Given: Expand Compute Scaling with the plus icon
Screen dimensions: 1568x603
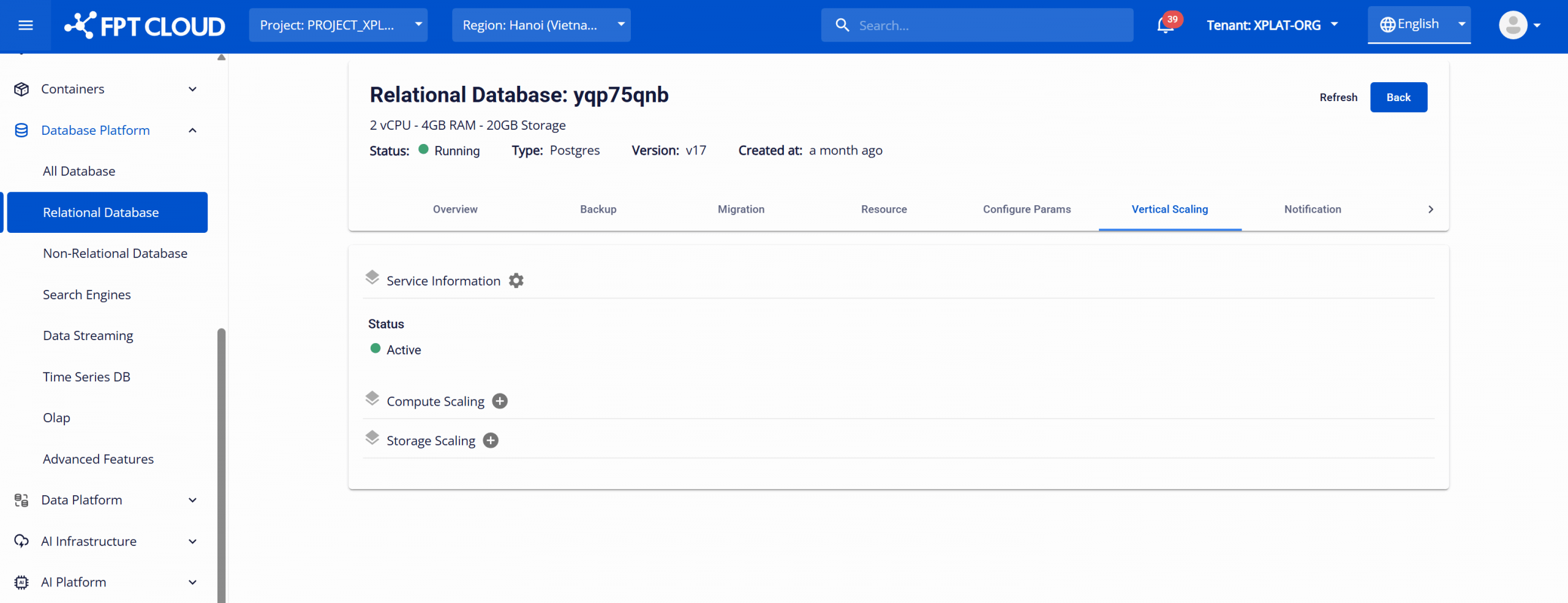Looking at the screenshot, I should (x=500, y=401).
